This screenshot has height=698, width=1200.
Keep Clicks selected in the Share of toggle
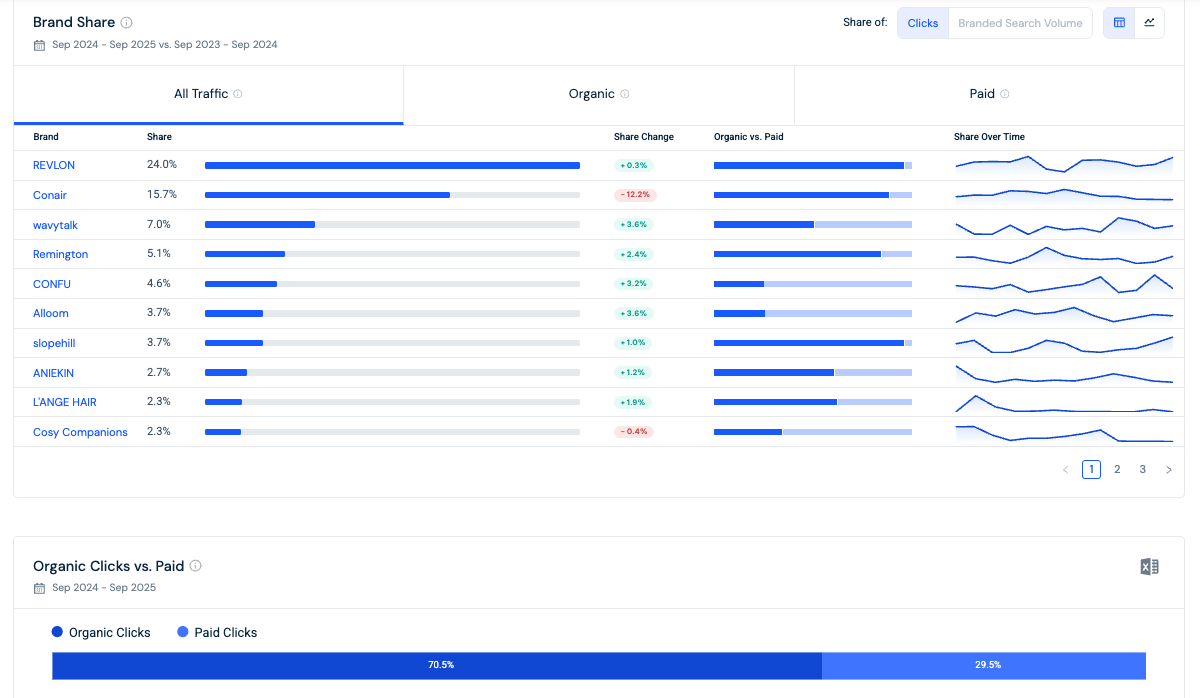click(922, 22)
